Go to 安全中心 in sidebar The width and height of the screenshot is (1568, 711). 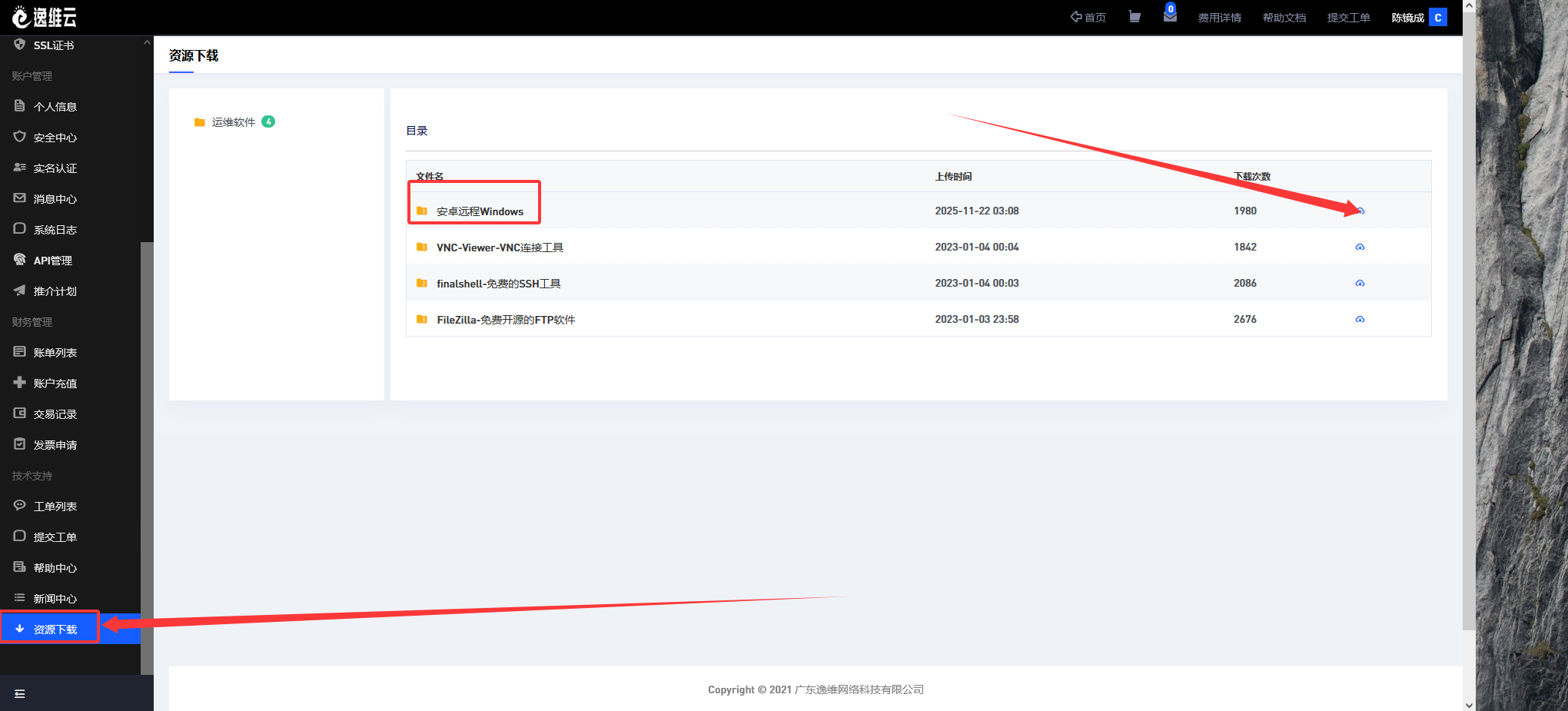pyautogui.click(x=55, y=138)
